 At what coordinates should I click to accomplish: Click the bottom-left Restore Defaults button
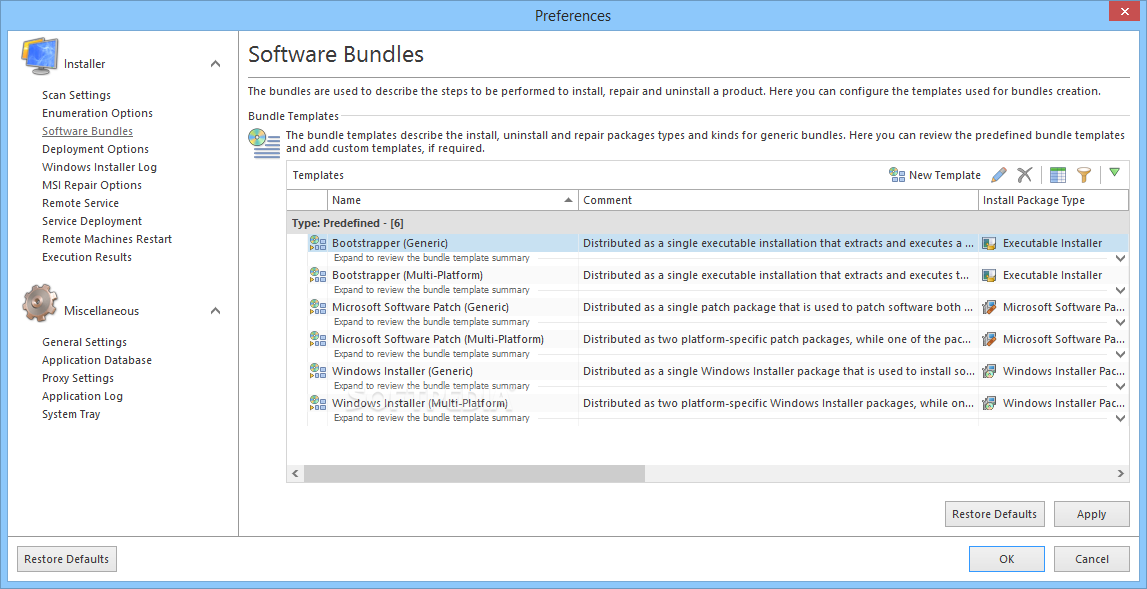tap(67, 559)
